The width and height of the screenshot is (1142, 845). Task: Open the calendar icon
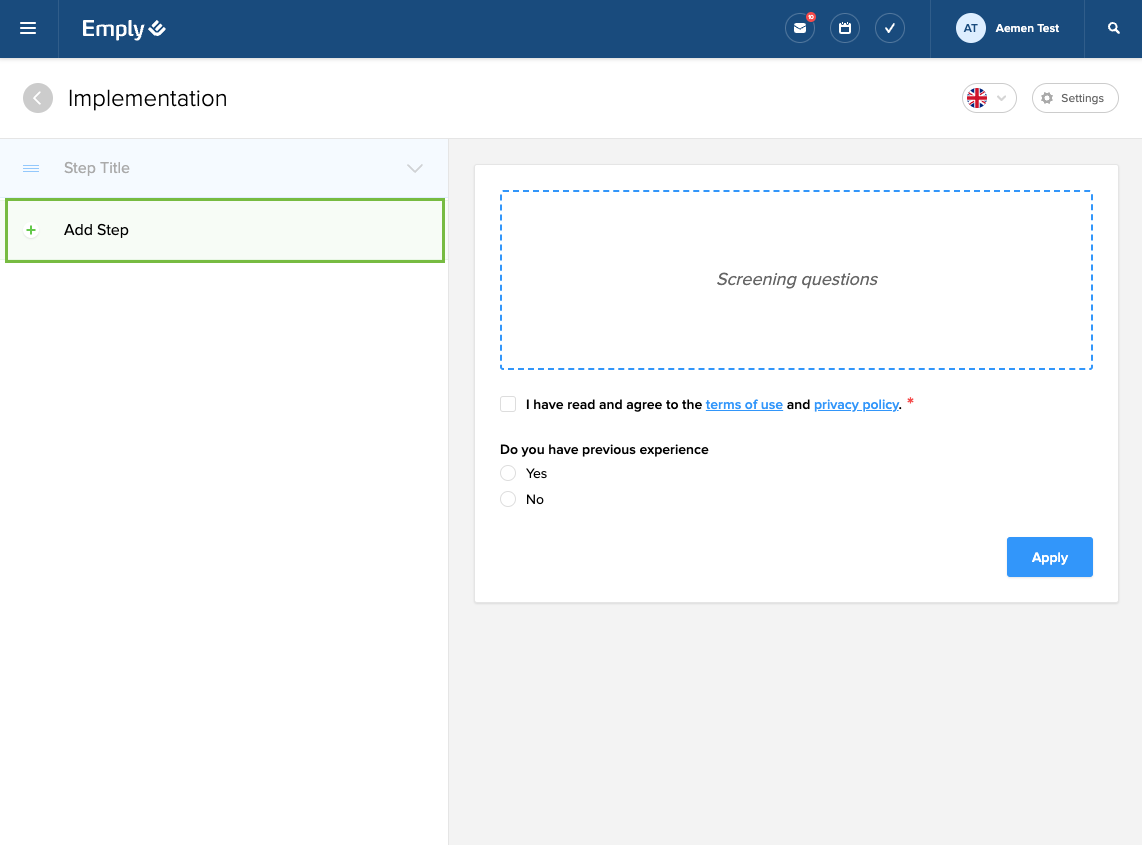pos(845,29)
